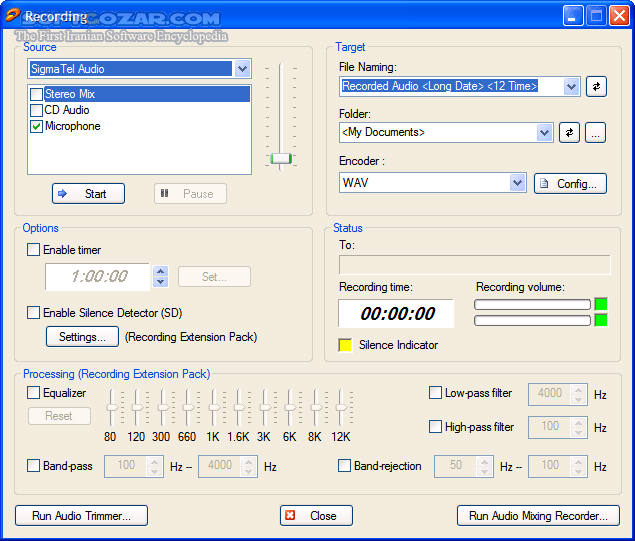Open Silence Detector Settings
The image size is (635, 541).
[x=82, y=337]
